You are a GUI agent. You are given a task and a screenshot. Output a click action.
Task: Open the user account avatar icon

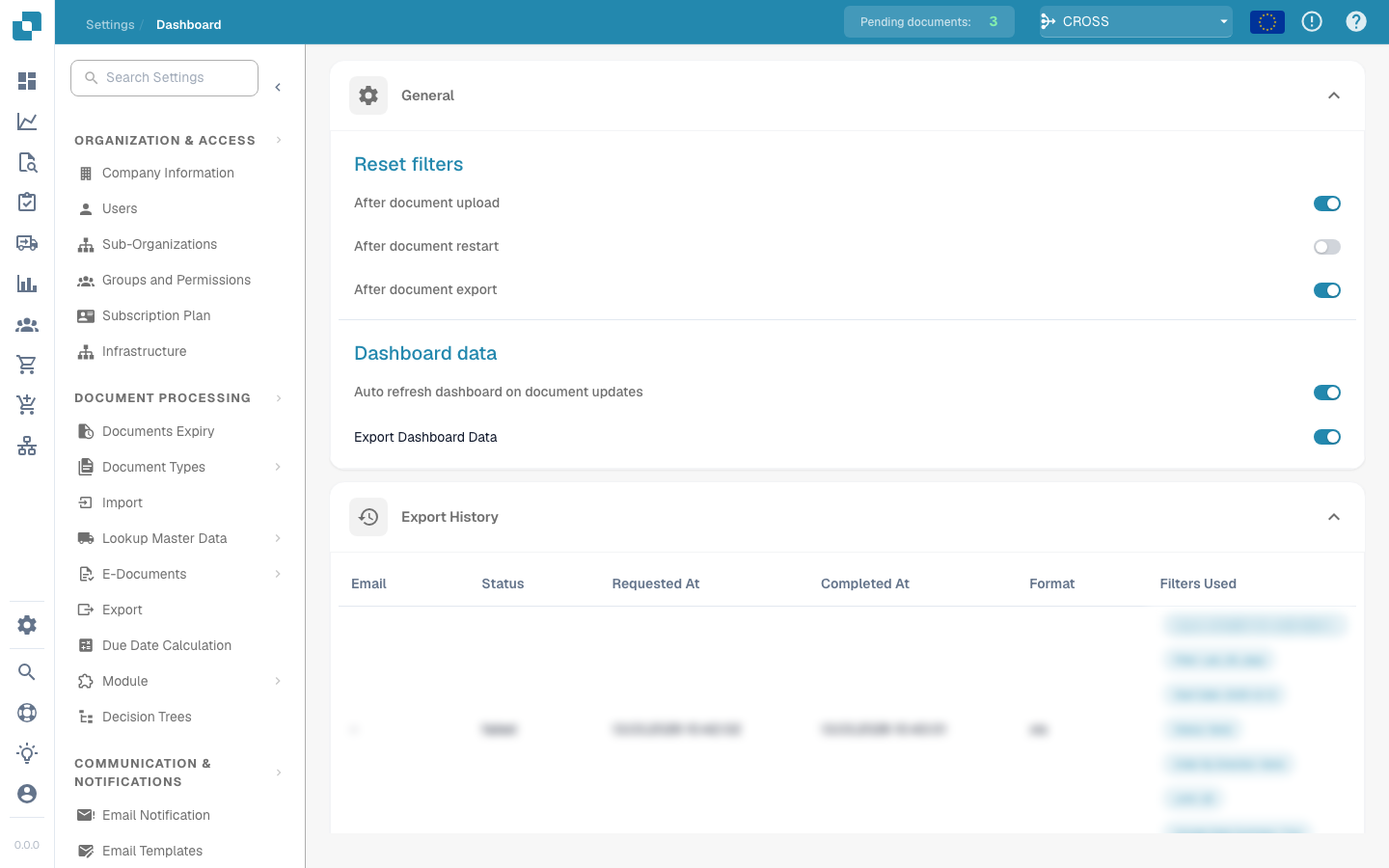27,794
